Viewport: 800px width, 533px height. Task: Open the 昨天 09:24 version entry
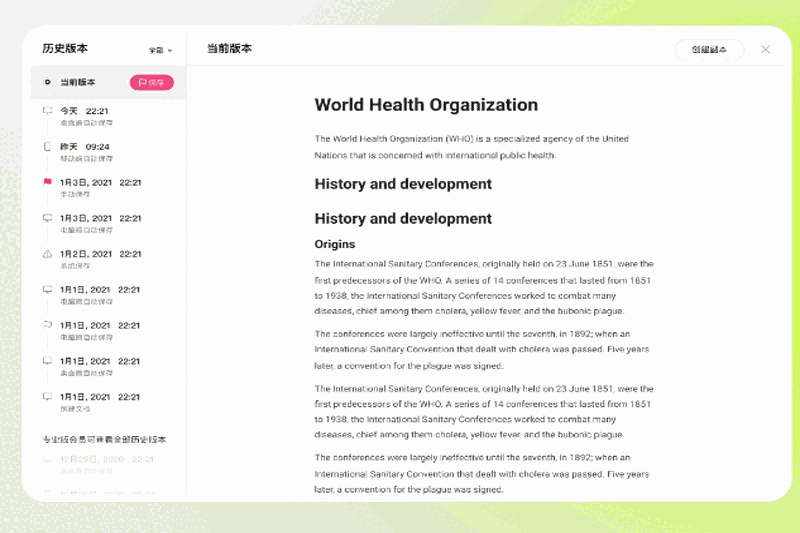(108, 152)
